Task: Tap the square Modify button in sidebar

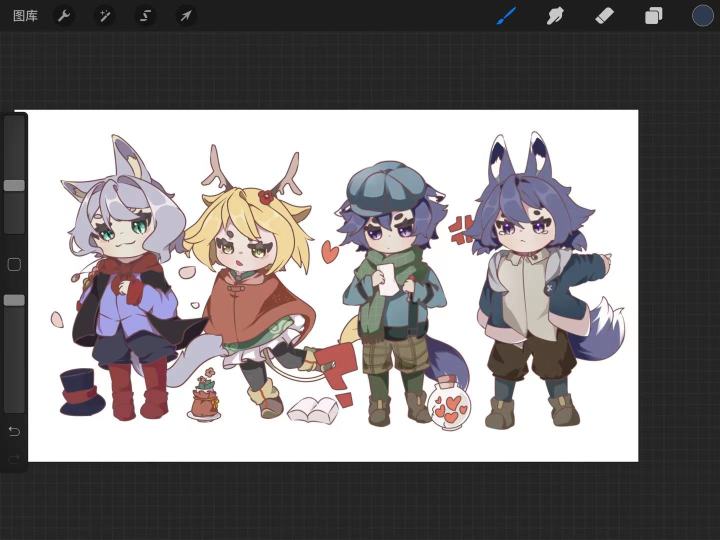Action: [14, 265]
